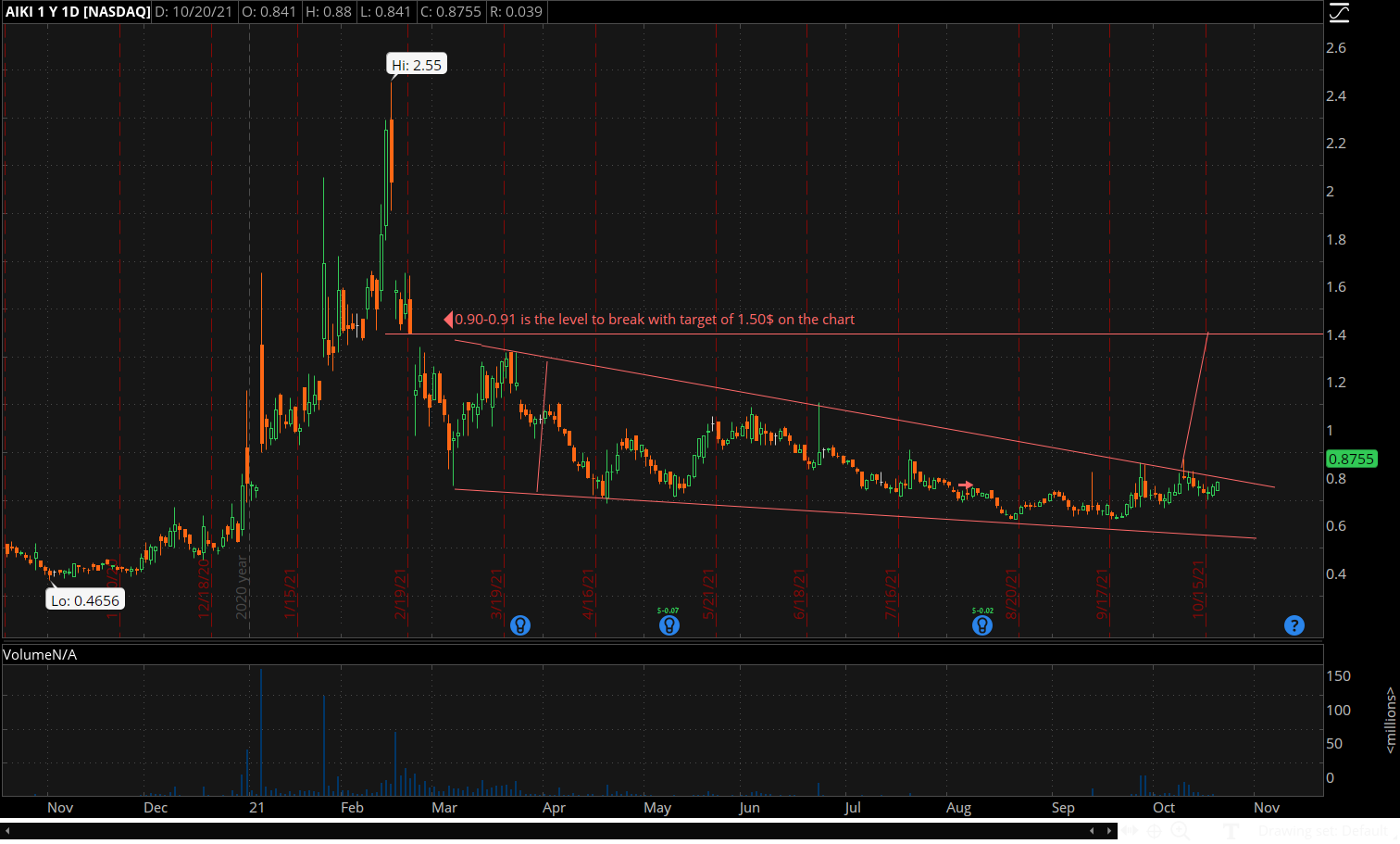Click the 2020 year divider label
Viewport: 1400px width, 844px height.
pos(242,587)
